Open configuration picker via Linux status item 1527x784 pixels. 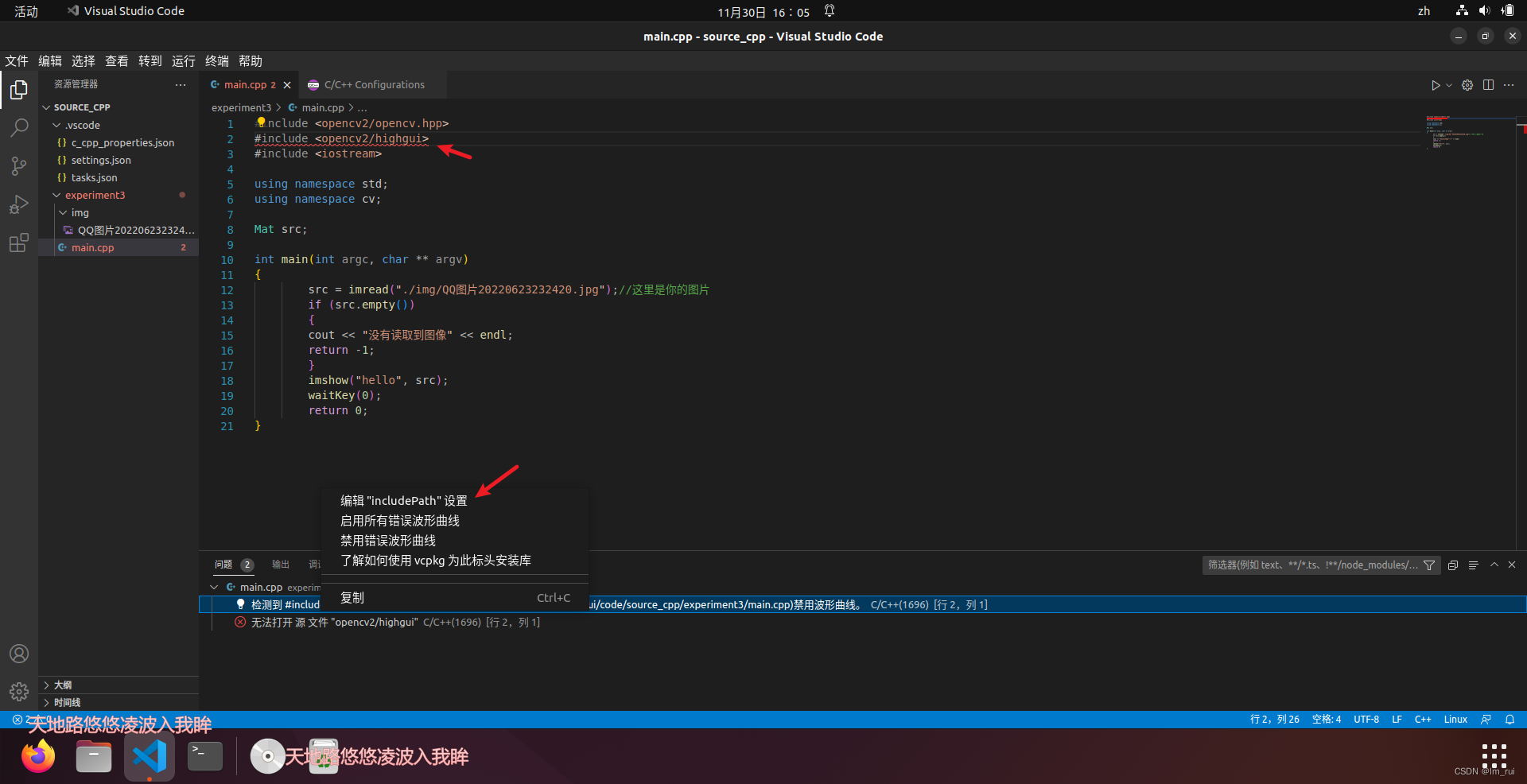tap(1455, 720)
